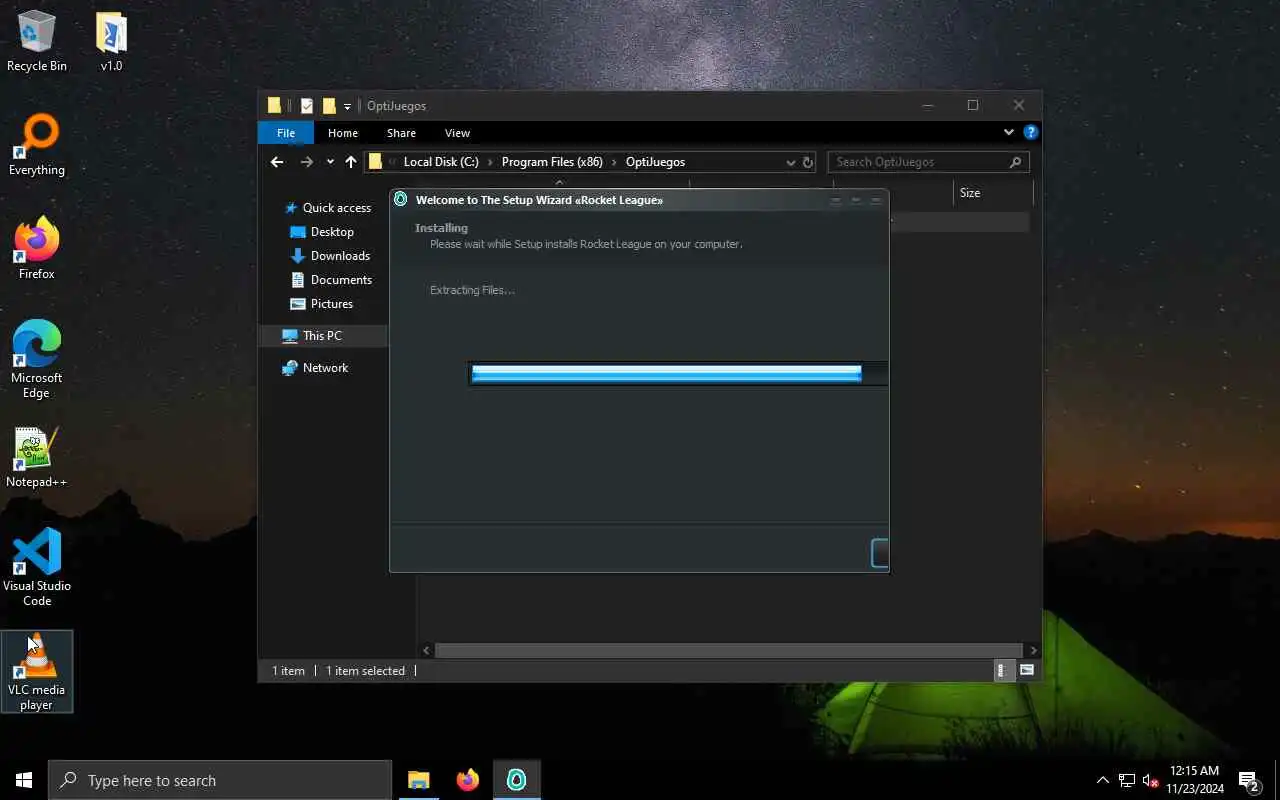Open the address bar history dropdown
Viewport: 1280px width, 800px height.
coord(791,162)
